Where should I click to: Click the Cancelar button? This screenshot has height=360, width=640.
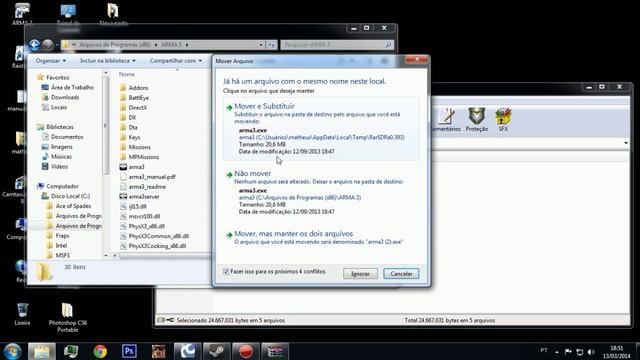click(401, 274)
